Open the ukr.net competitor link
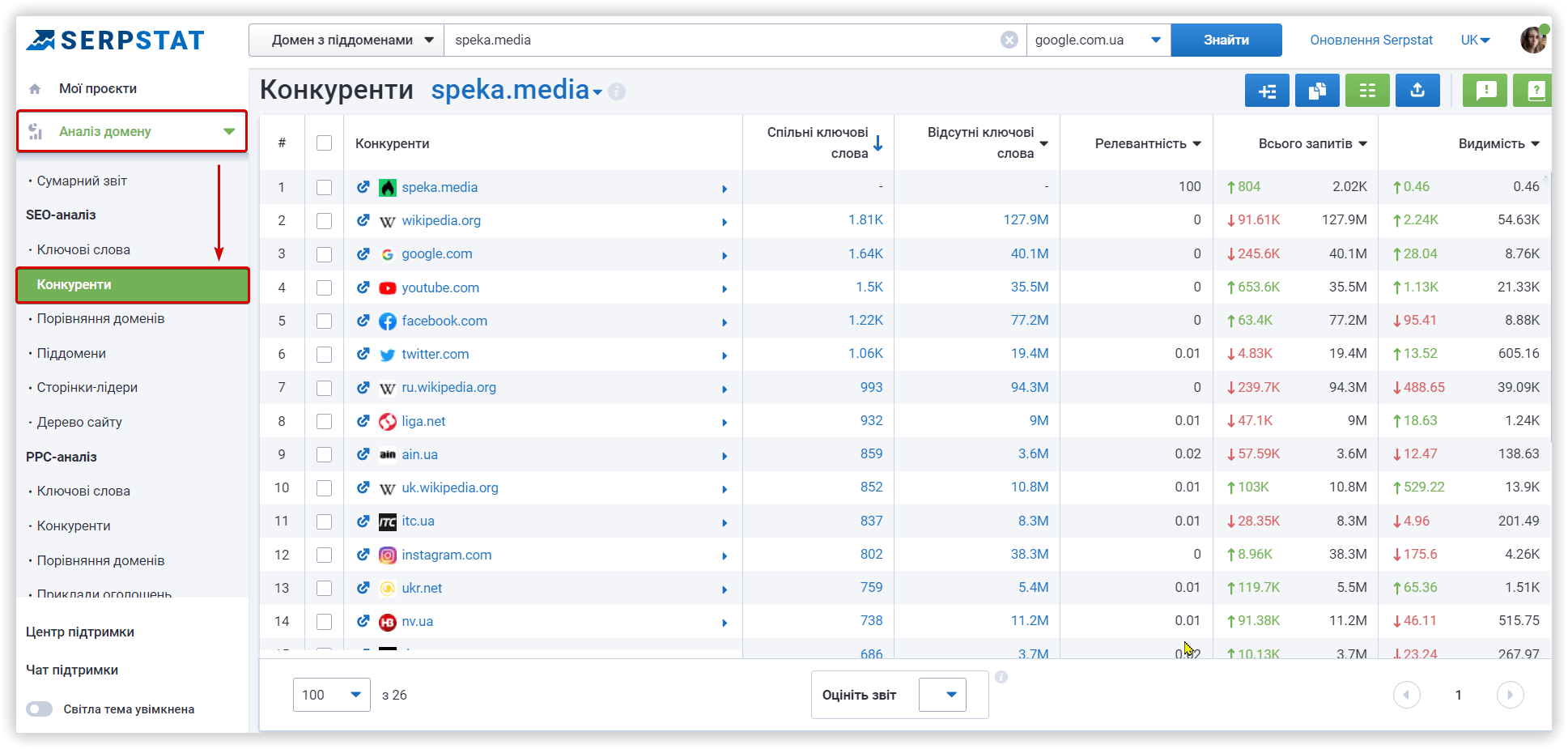 point(422,588)
